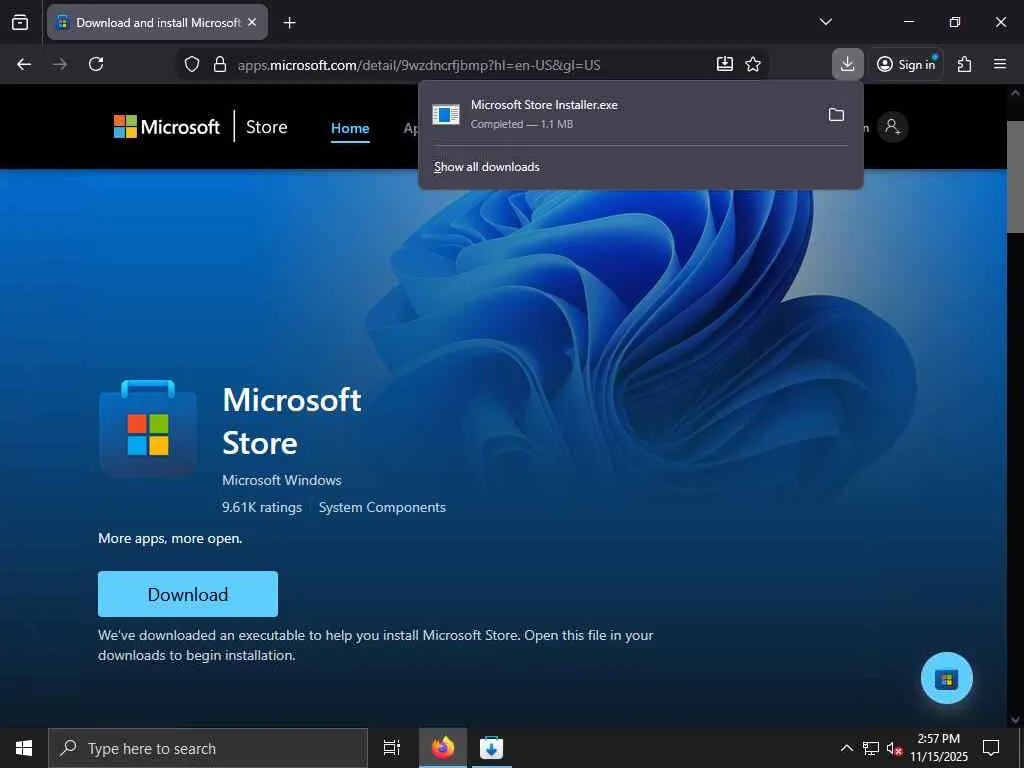Click the blue Download button

(188, 594)
